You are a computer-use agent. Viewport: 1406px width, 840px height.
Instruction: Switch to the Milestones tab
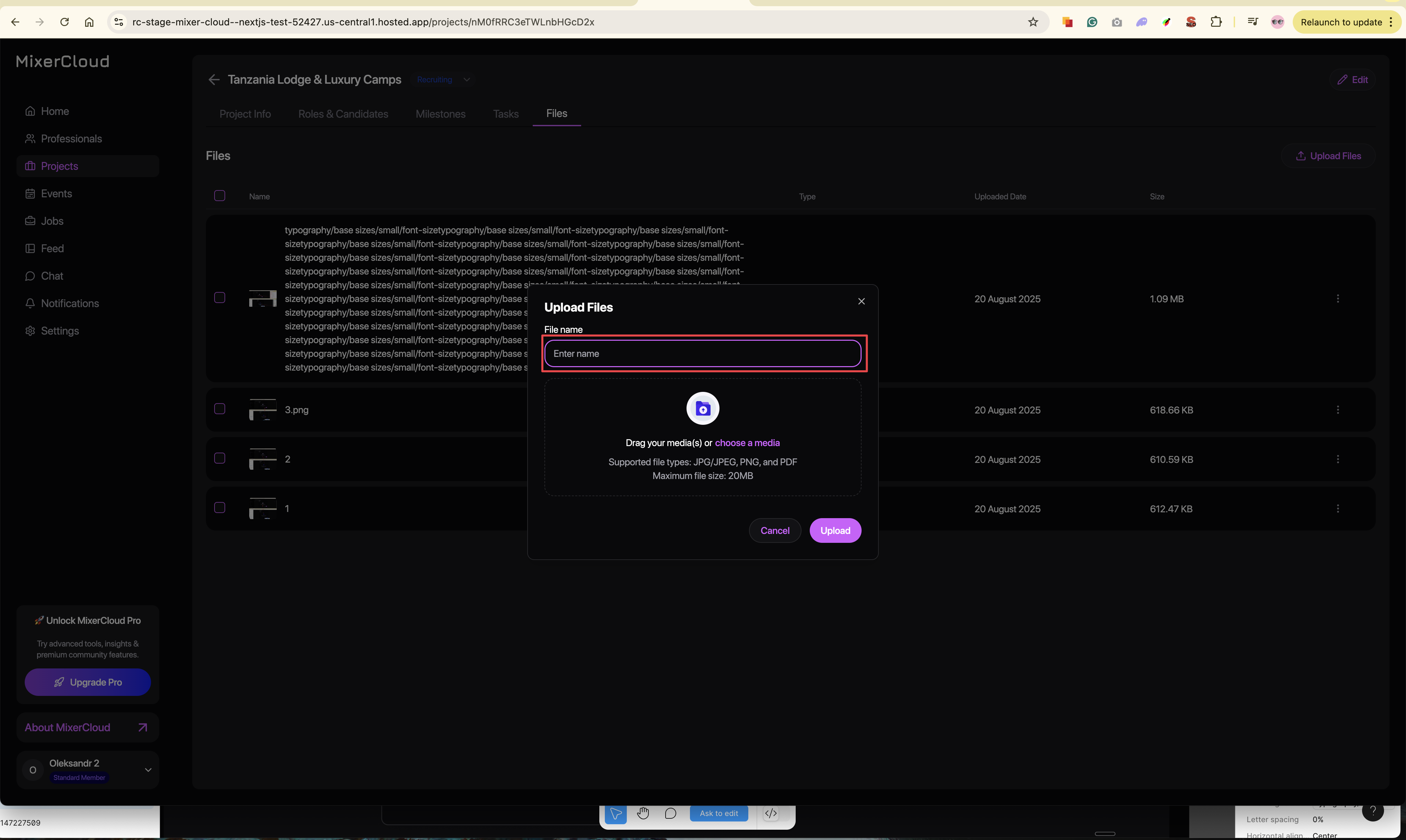(x=440, y=114)
